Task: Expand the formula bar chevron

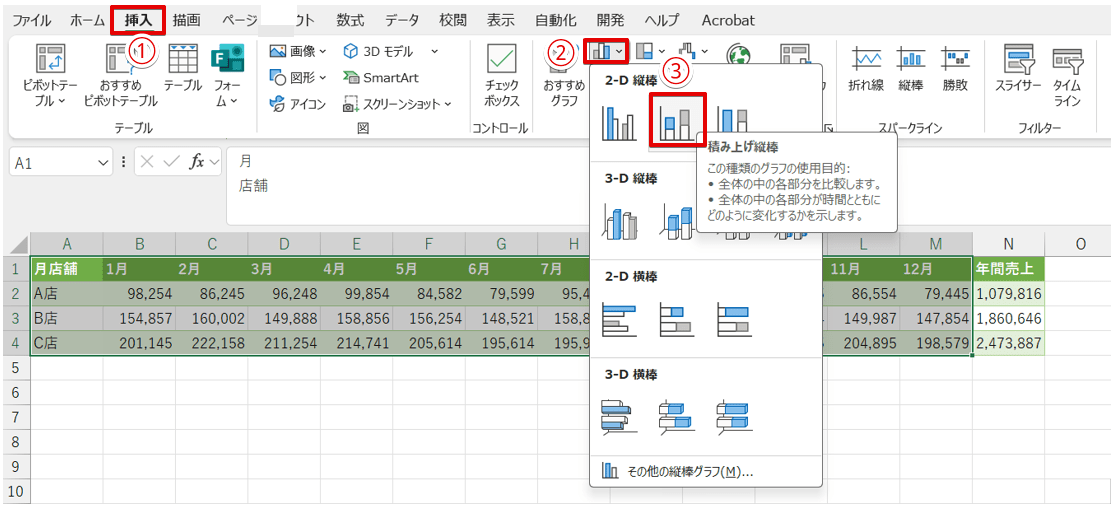Action: [x=214, y=163]
